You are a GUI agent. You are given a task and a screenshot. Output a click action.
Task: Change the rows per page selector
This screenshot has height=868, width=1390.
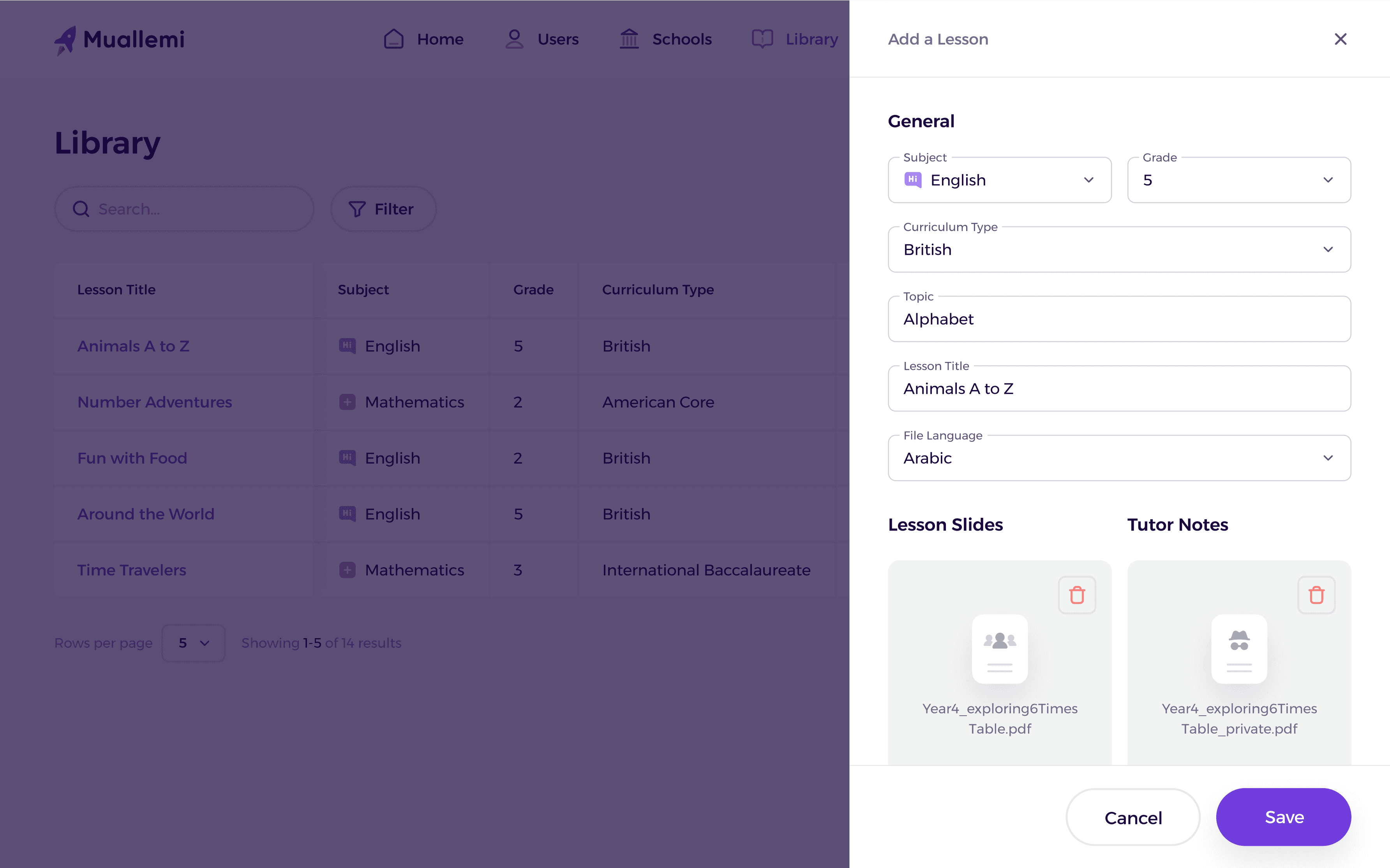click(x=193, y=643)
